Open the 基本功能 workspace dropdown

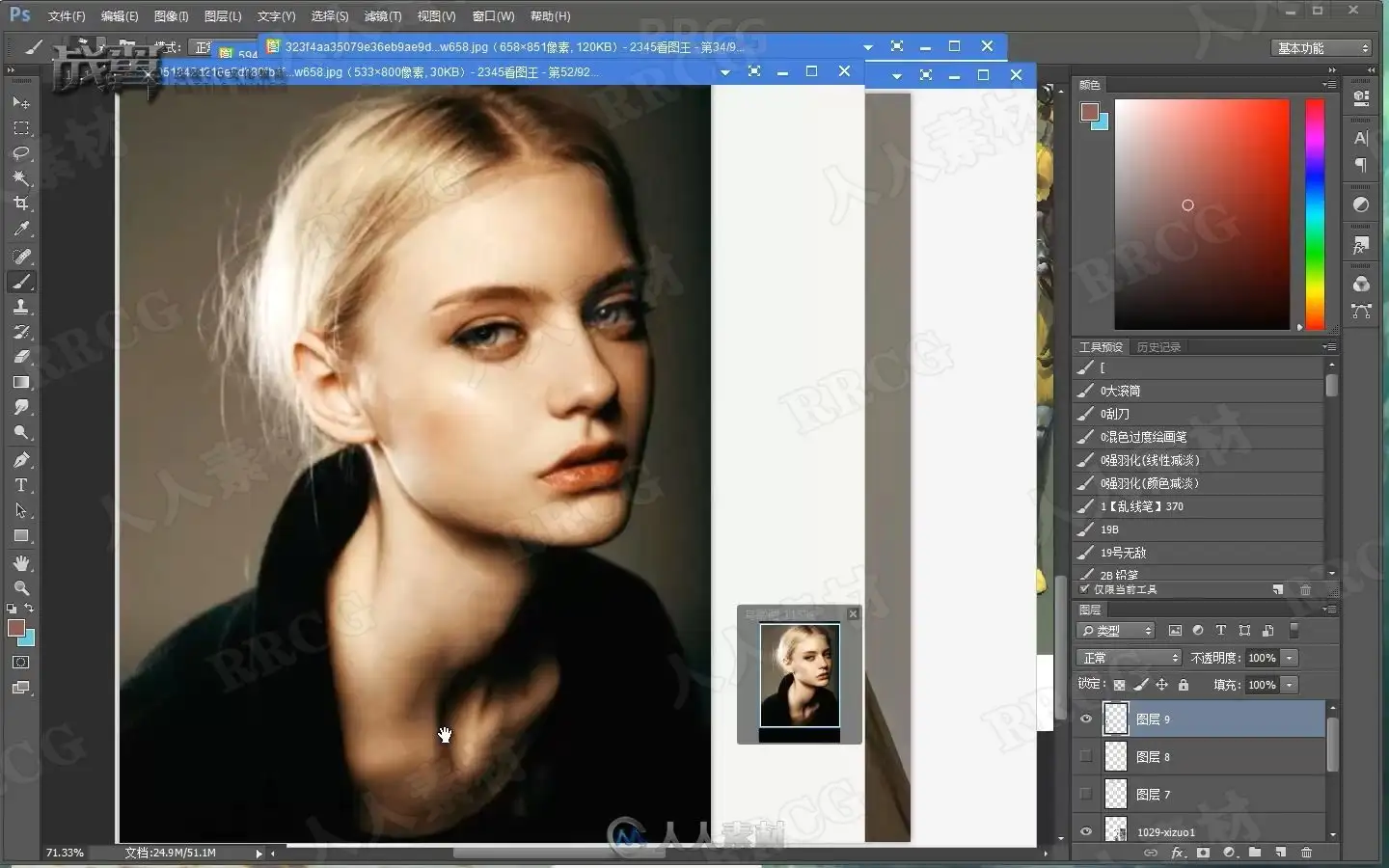pyautogui.click(x=1321, y=47)
